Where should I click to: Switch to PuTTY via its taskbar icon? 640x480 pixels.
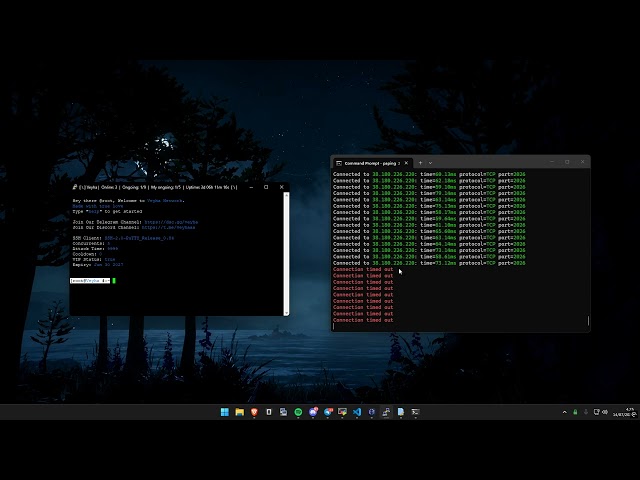tap(386, 412)
